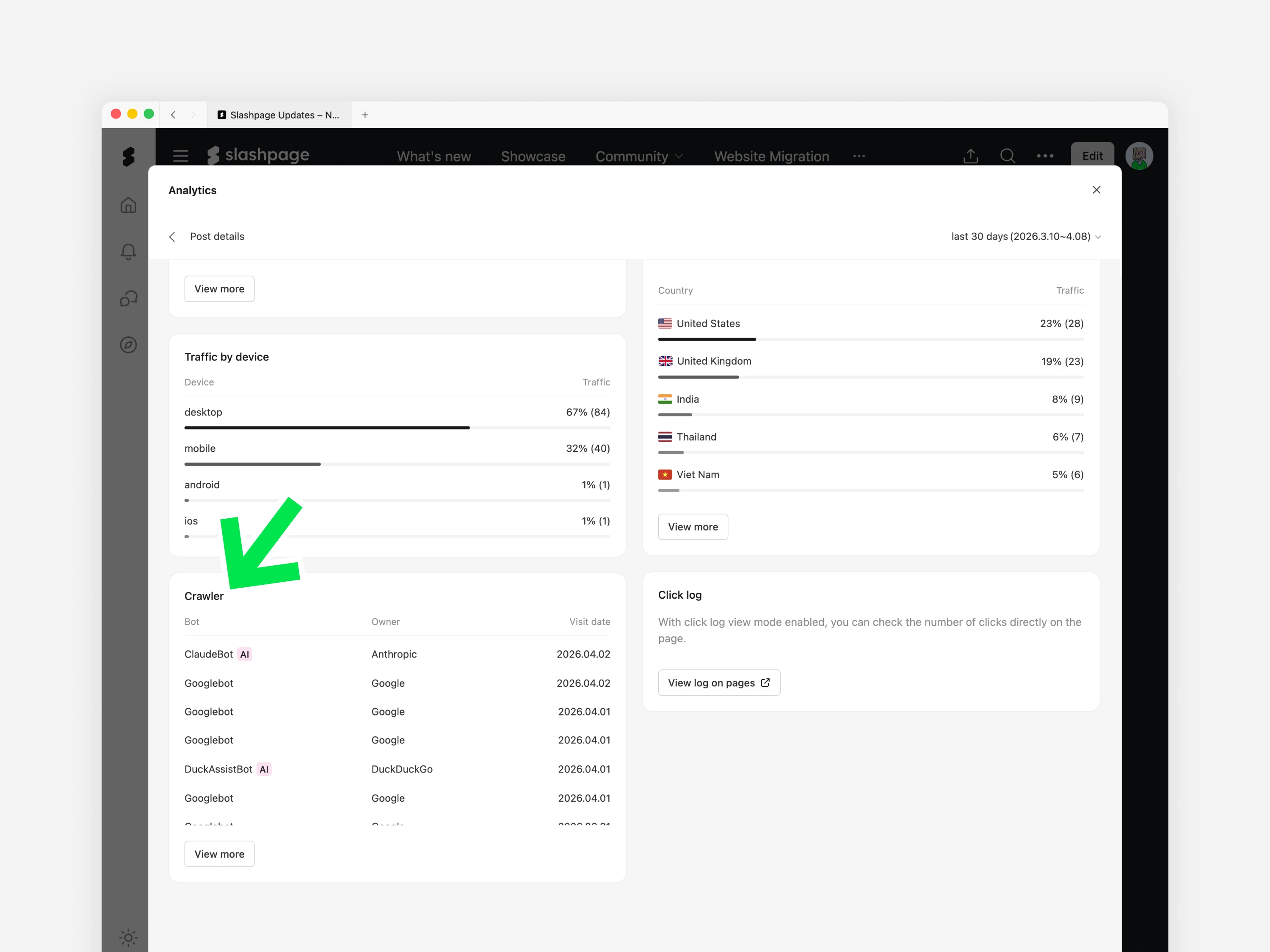Open notifications bell in sidebar
The width and height of the screenshot is (1270, 952).
click(128, 252)
